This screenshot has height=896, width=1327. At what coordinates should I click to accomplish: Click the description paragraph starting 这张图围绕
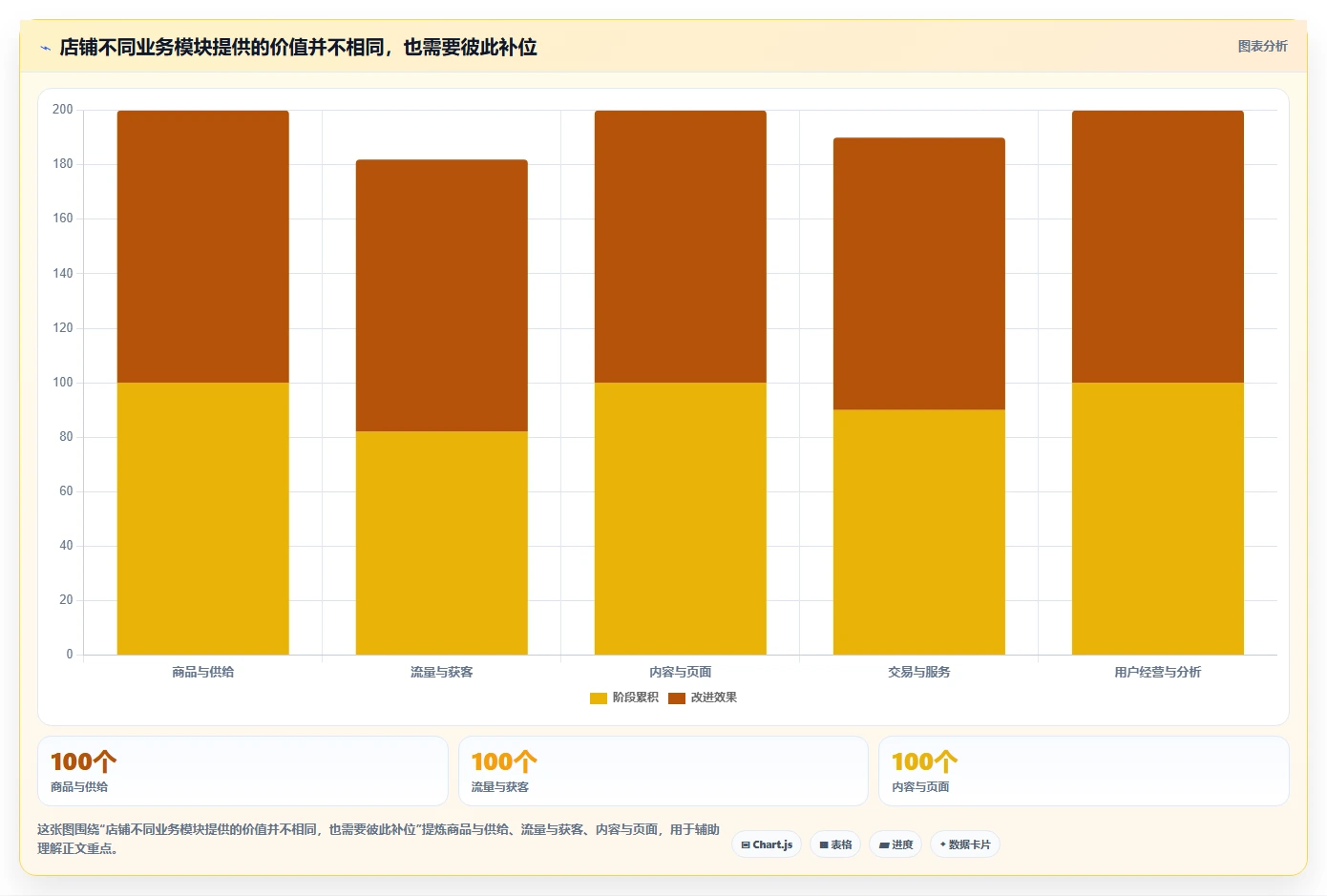pyautogui.click(x=378, y=839)
